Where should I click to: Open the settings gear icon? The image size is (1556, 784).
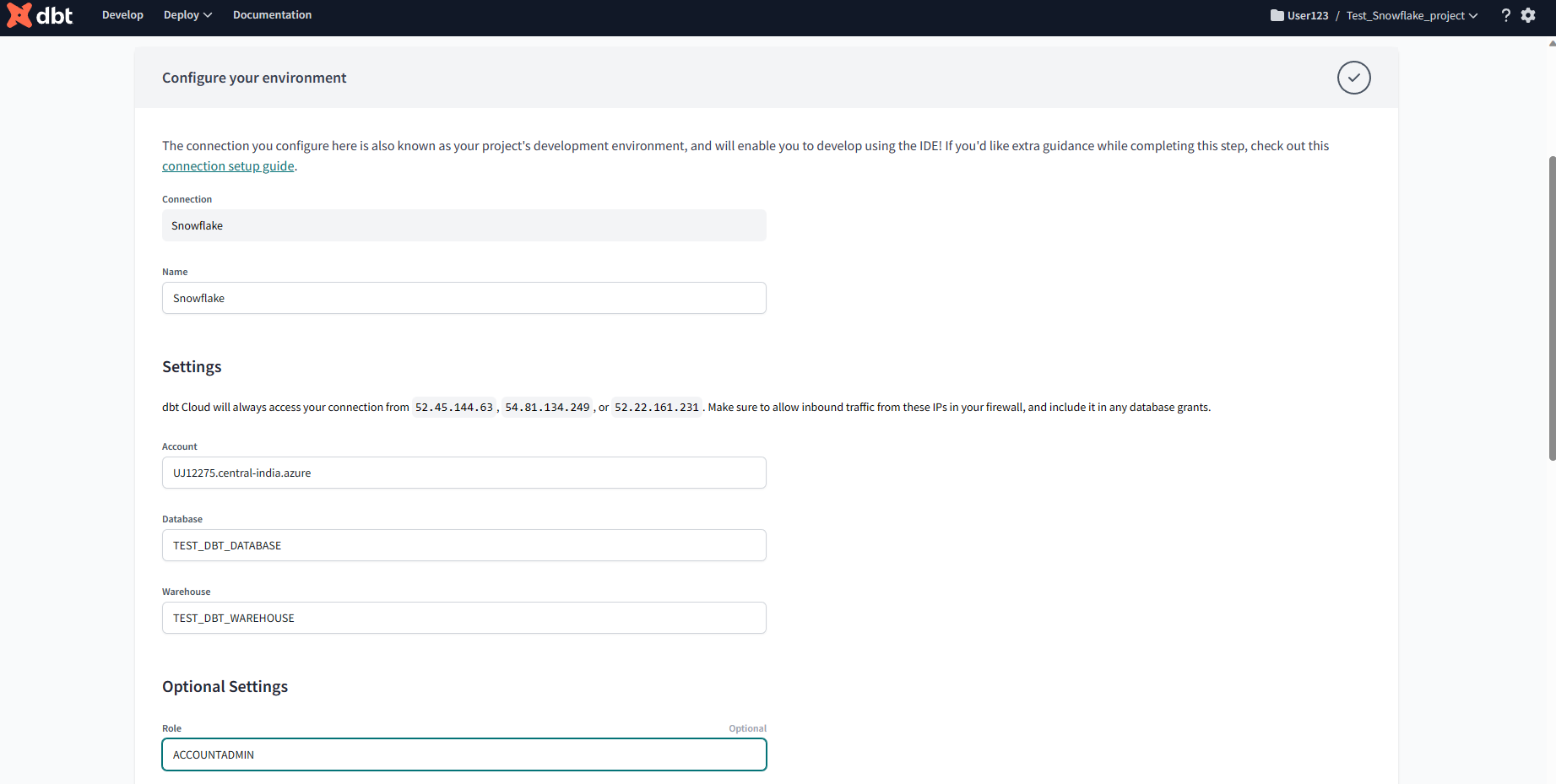[1528, 15]
